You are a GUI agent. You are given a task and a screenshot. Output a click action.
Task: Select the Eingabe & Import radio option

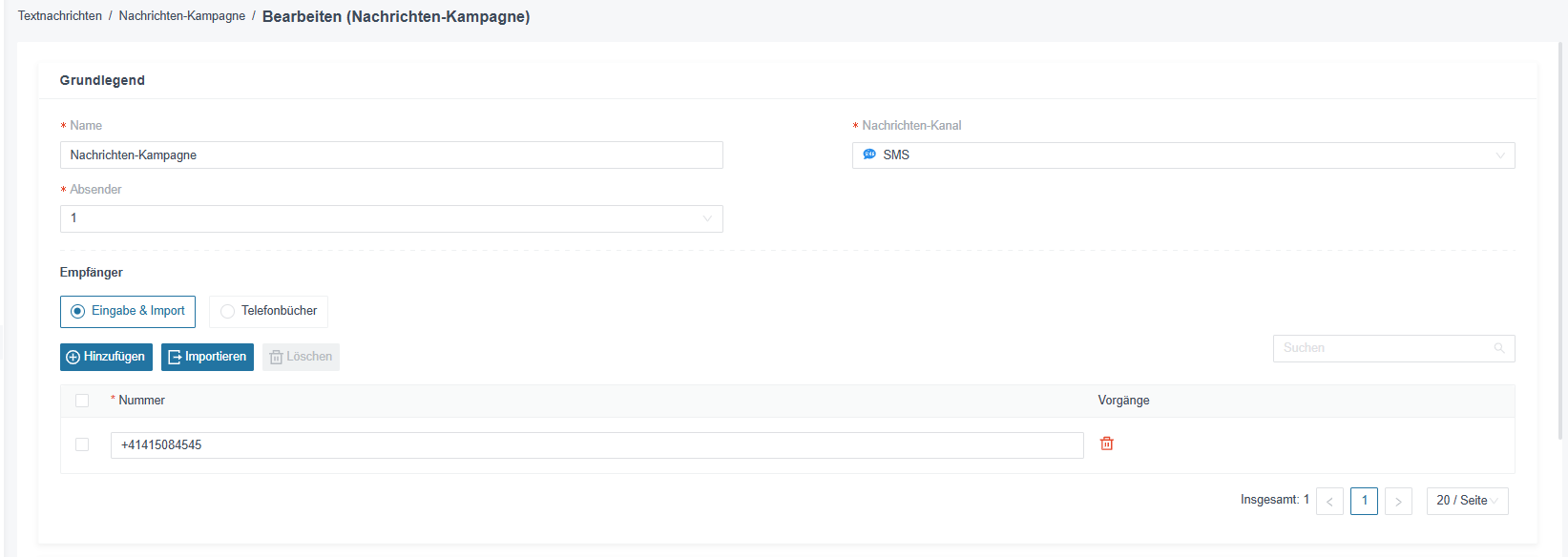click(x=128, y=311)
